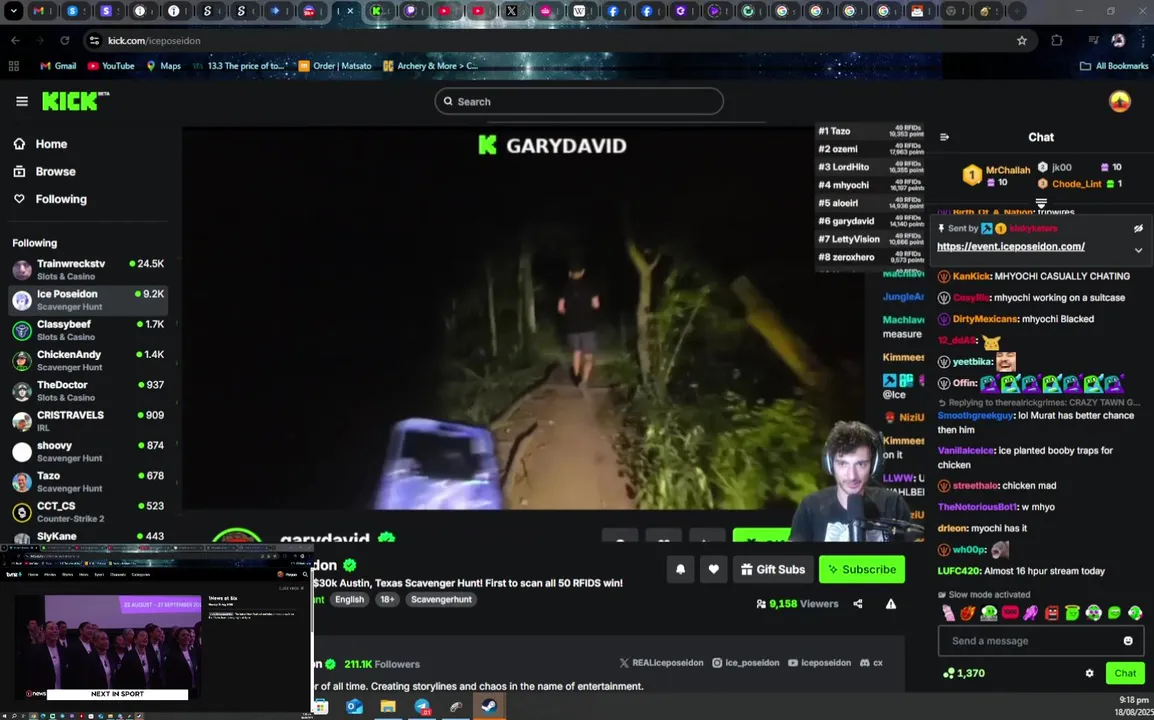Share the stream via share icon

pos(858,604)
